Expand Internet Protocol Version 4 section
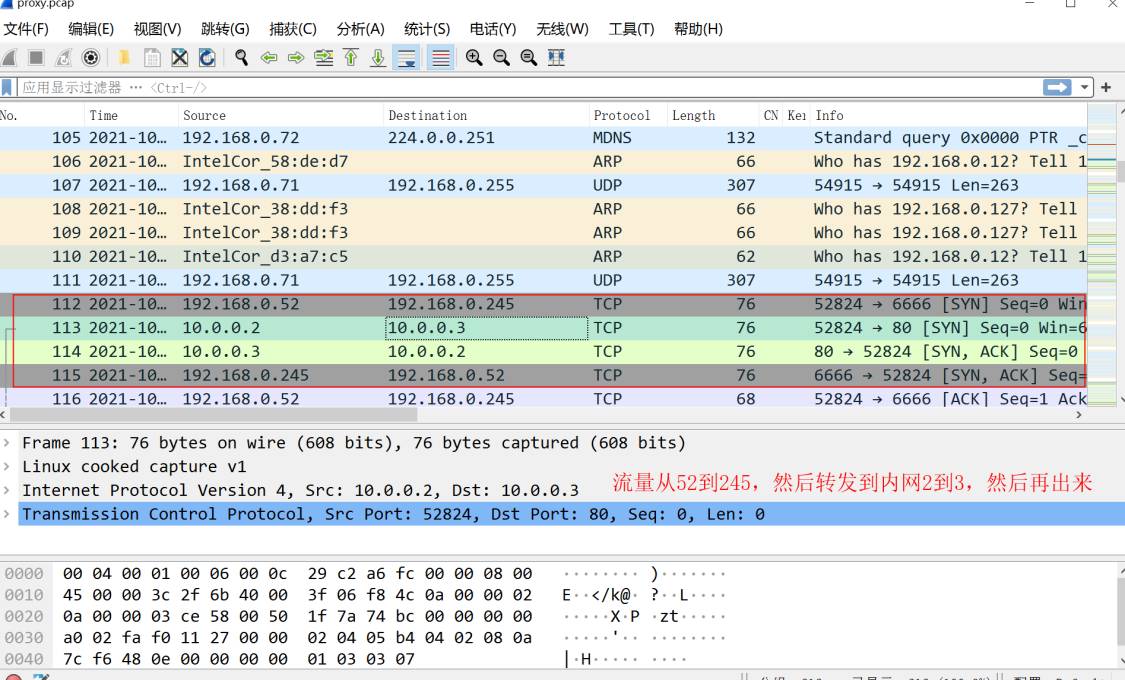 9,490
